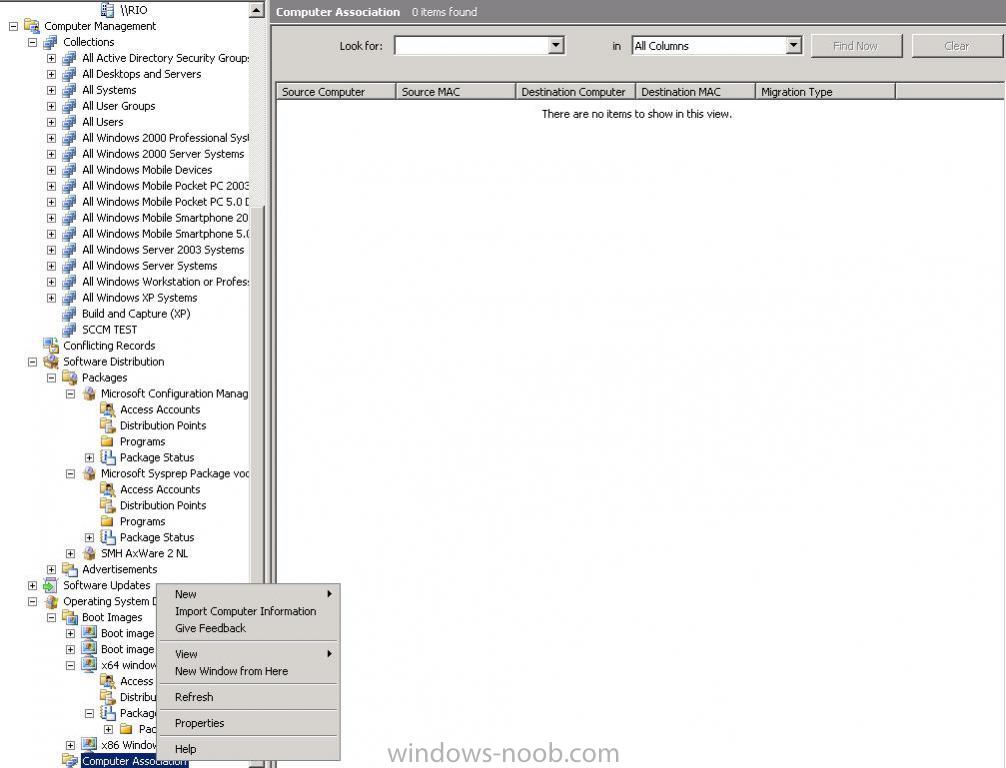Click the RIO site icon

click(x=108, y=10)
